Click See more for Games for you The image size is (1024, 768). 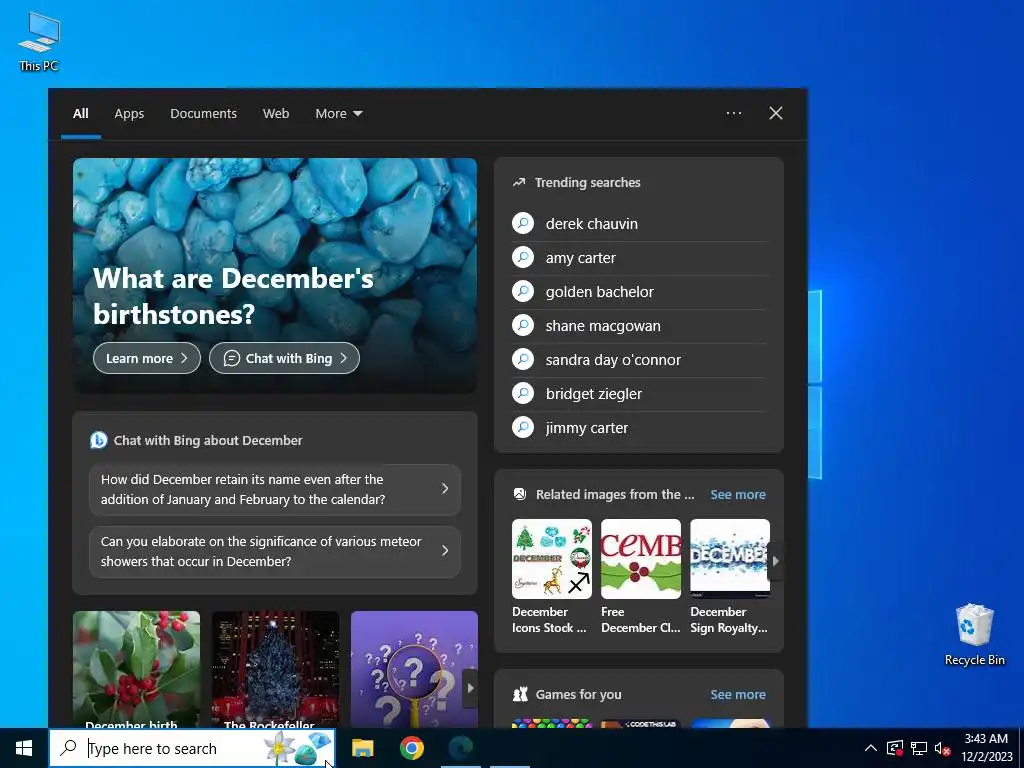point(738,694)
